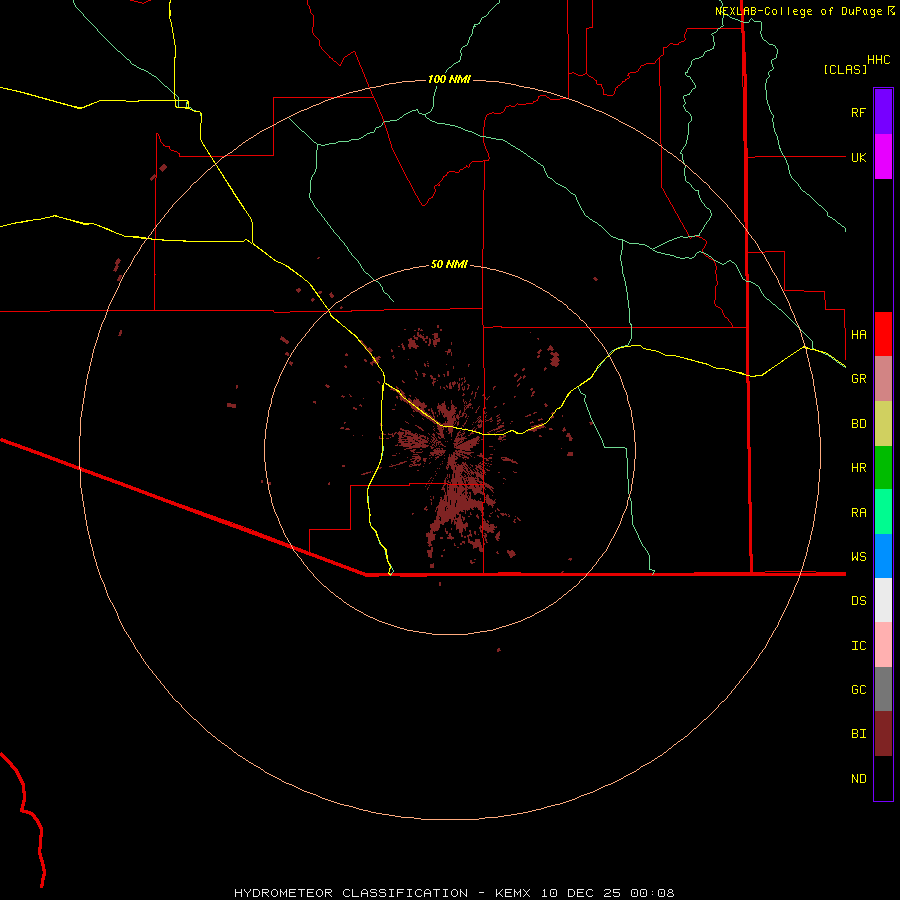Click the DS legend label
The image size is (900, 900).
pos(858,601)
